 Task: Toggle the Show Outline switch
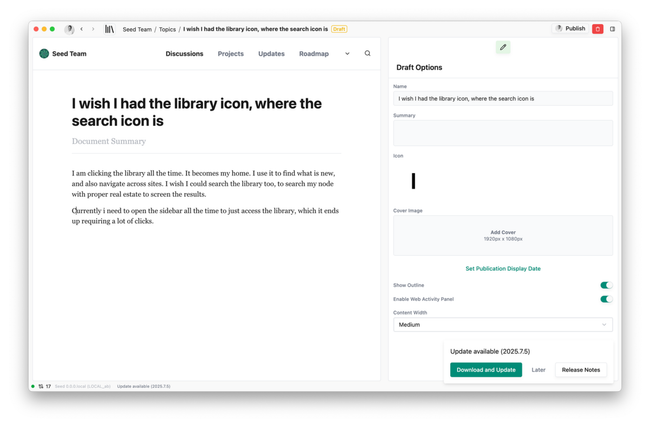[605, 285]
